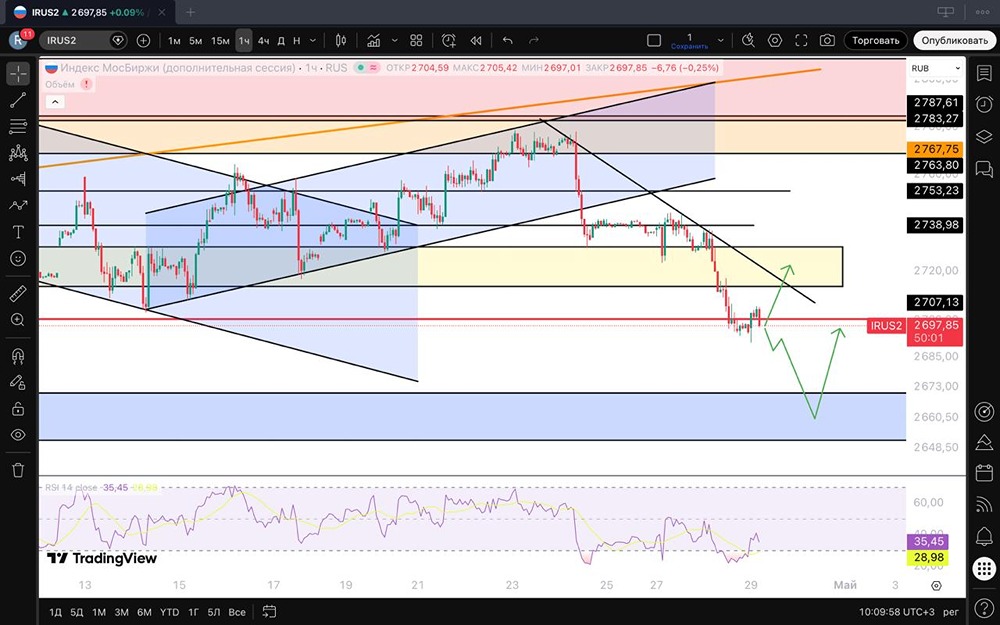The width and height of the screenshot is (1000, 625).
Task: Switch to the Д daily timeframe
Action: point(281,40)
